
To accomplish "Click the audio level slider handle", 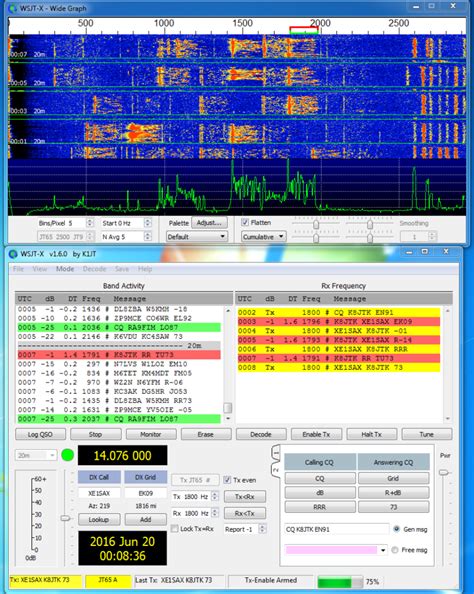I will (65, 518).
